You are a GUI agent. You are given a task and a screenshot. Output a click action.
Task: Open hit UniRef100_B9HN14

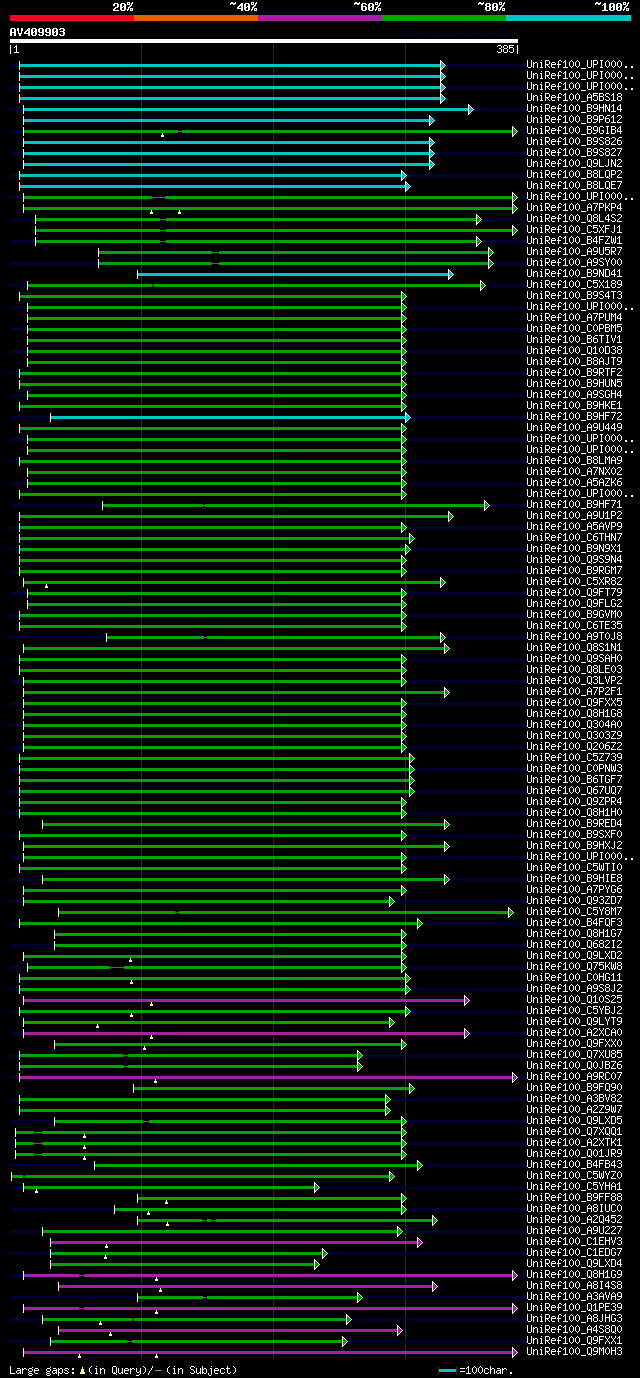coord(576,109)
